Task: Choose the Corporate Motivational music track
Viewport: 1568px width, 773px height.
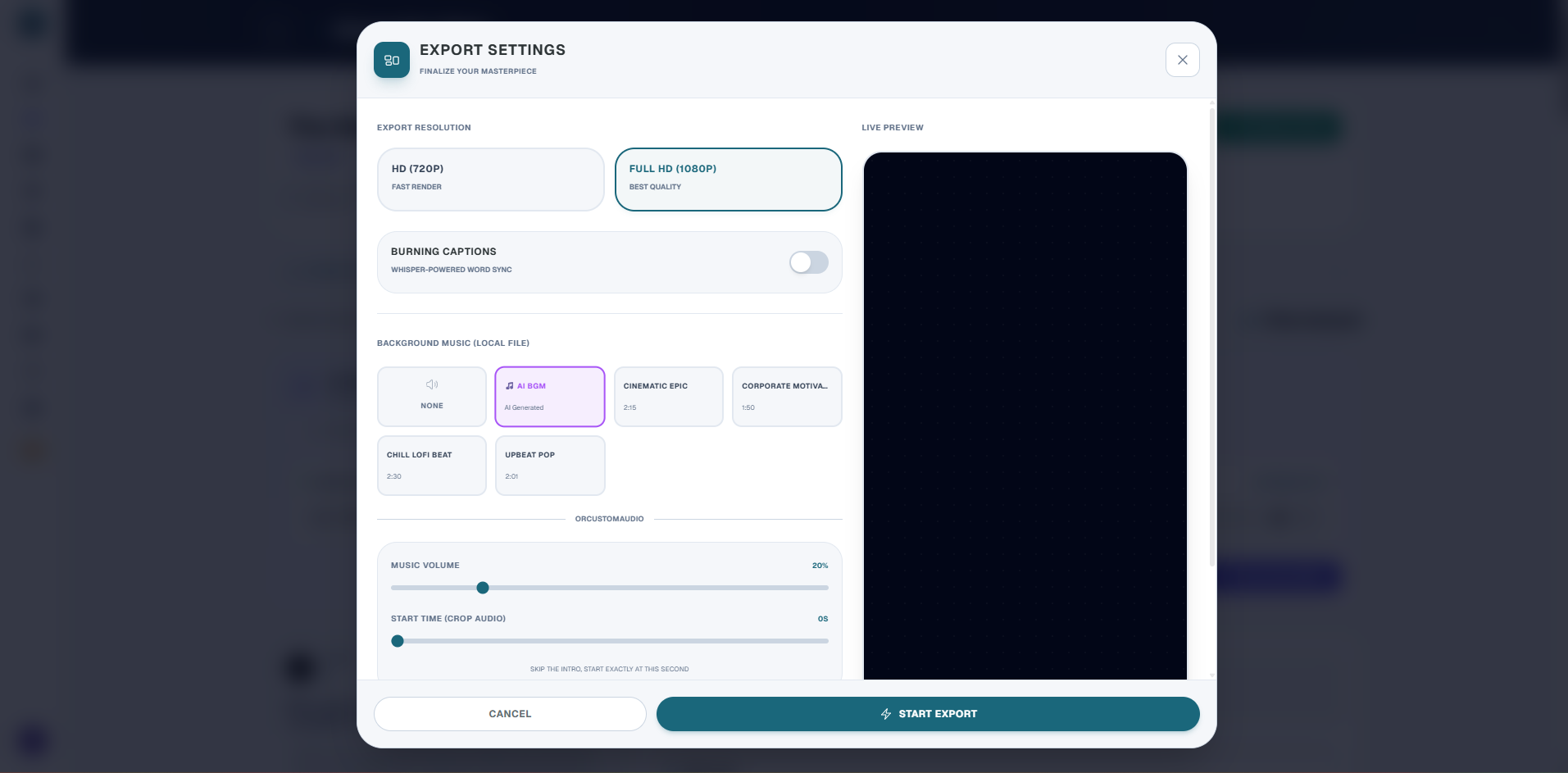Action: click(787, 397)
